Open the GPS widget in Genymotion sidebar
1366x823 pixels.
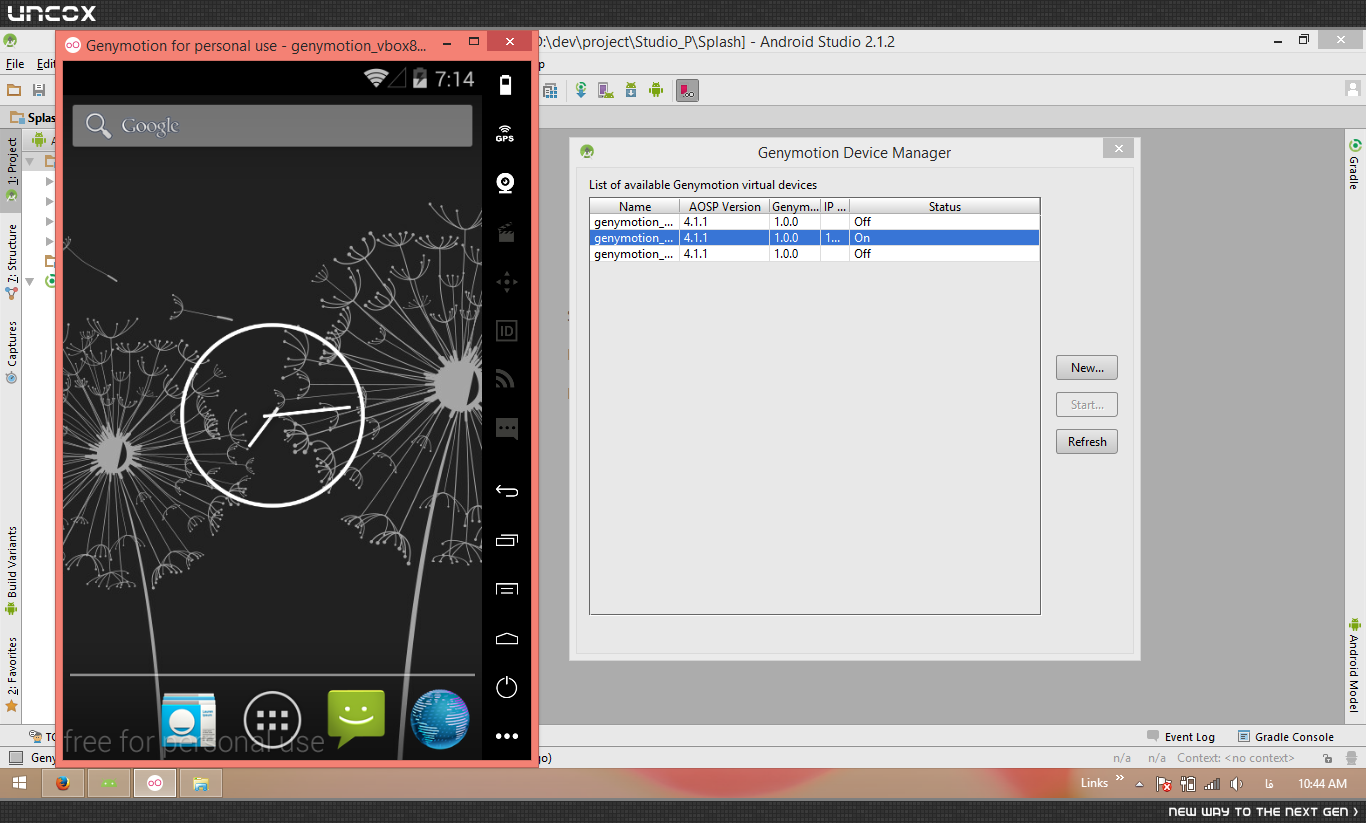[506, 133]
